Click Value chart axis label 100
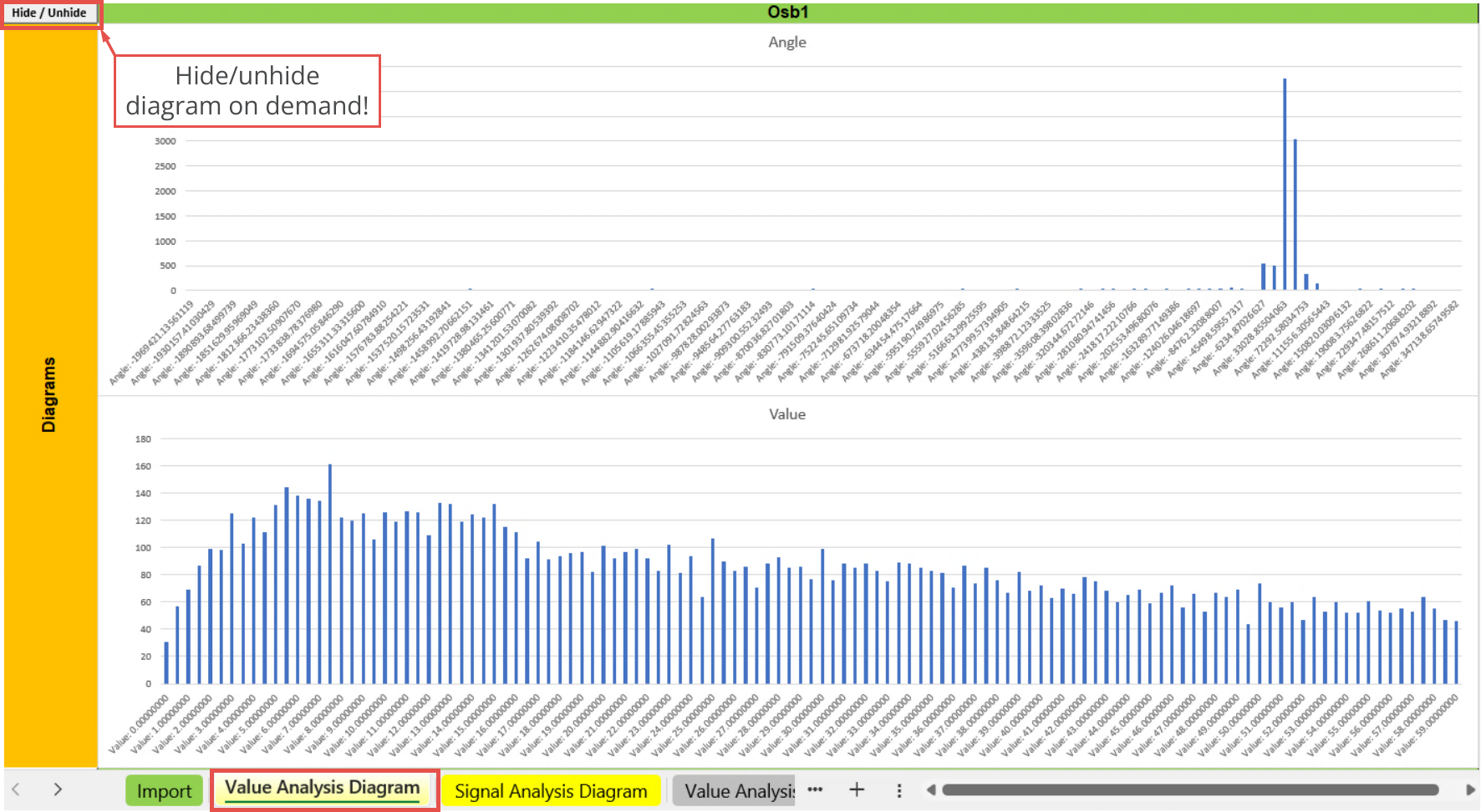The image size is (1481, 812). tap(143, 548)
